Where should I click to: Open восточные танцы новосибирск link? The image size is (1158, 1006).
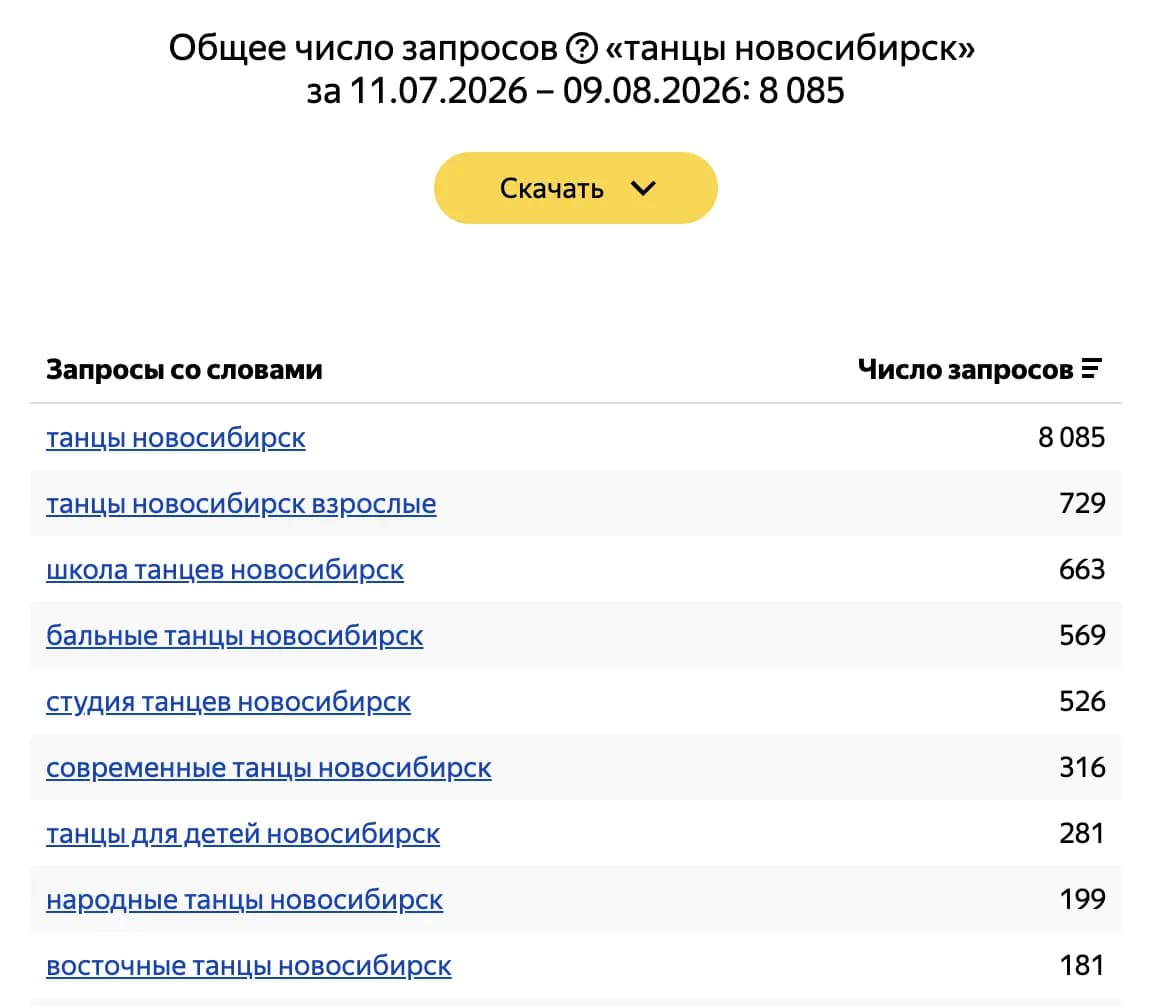[248, 966]
